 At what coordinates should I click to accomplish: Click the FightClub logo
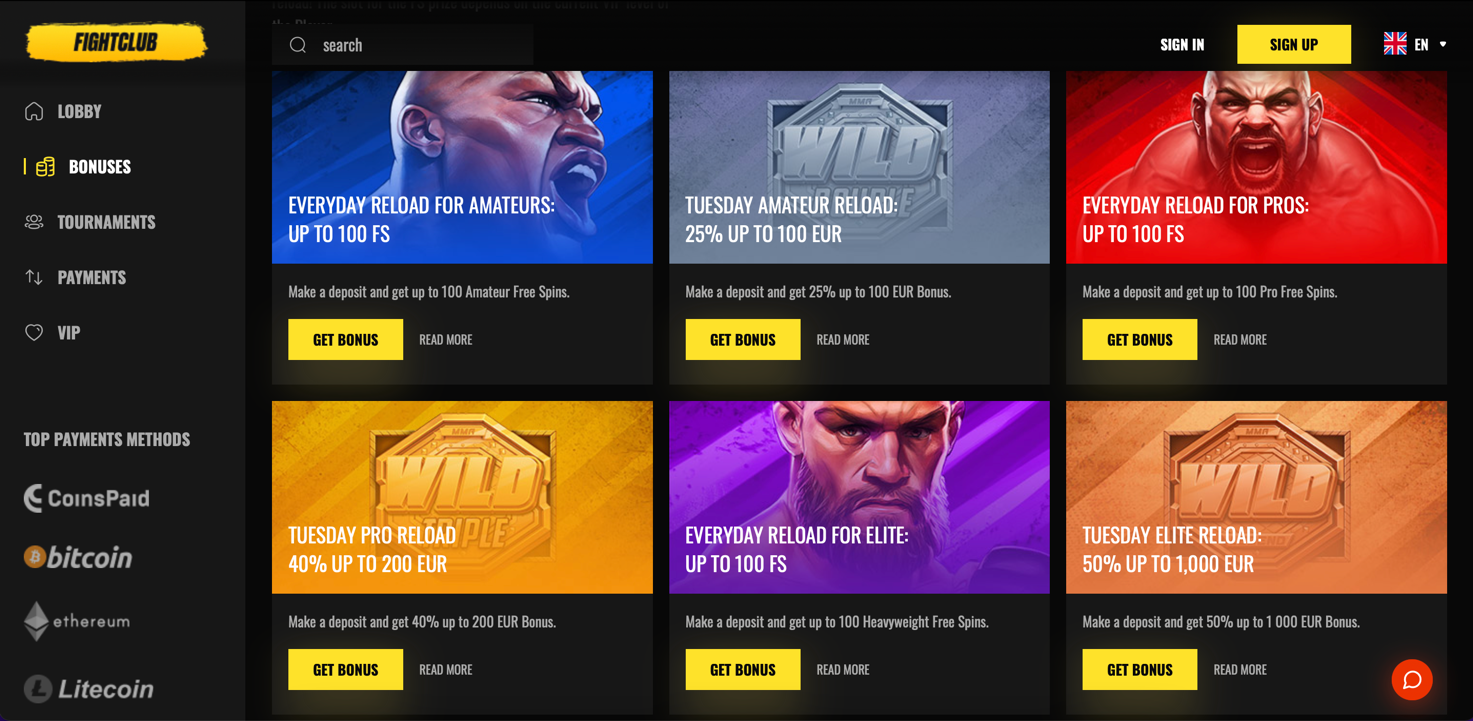(116, 43)
